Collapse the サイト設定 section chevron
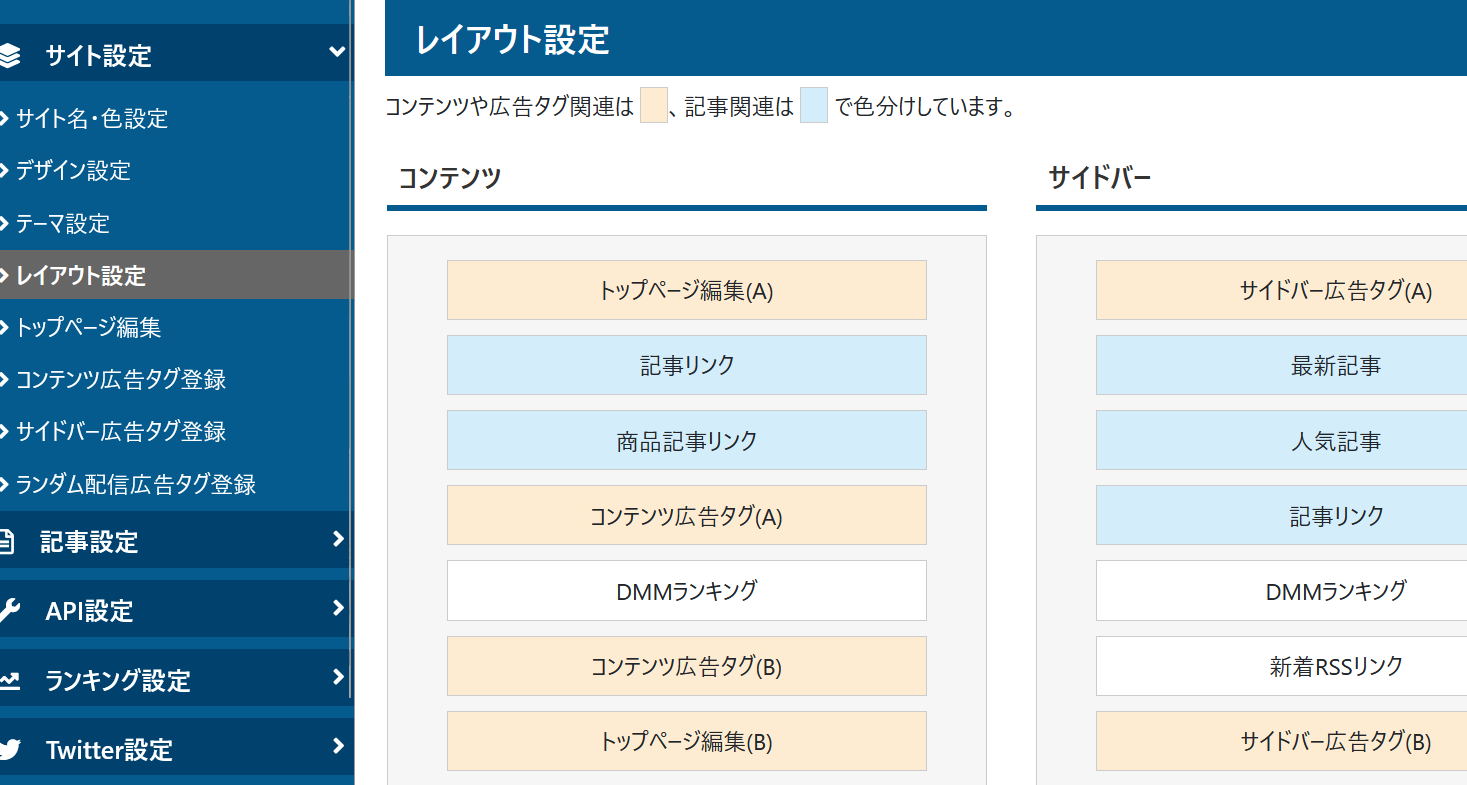 337,52
